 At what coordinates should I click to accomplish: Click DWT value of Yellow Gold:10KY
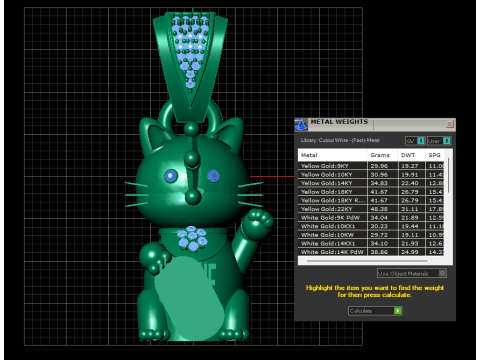409,174
